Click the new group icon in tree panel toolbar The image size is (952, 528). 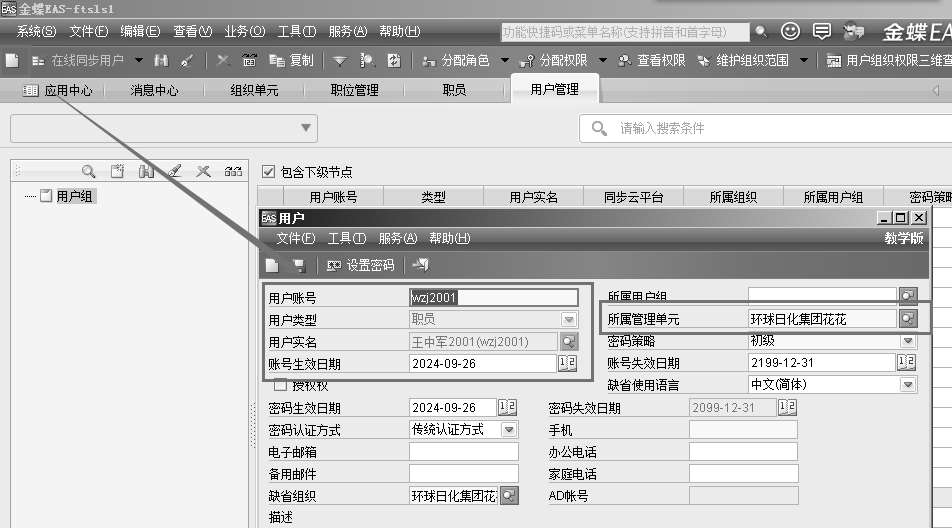tap(117, 172)
